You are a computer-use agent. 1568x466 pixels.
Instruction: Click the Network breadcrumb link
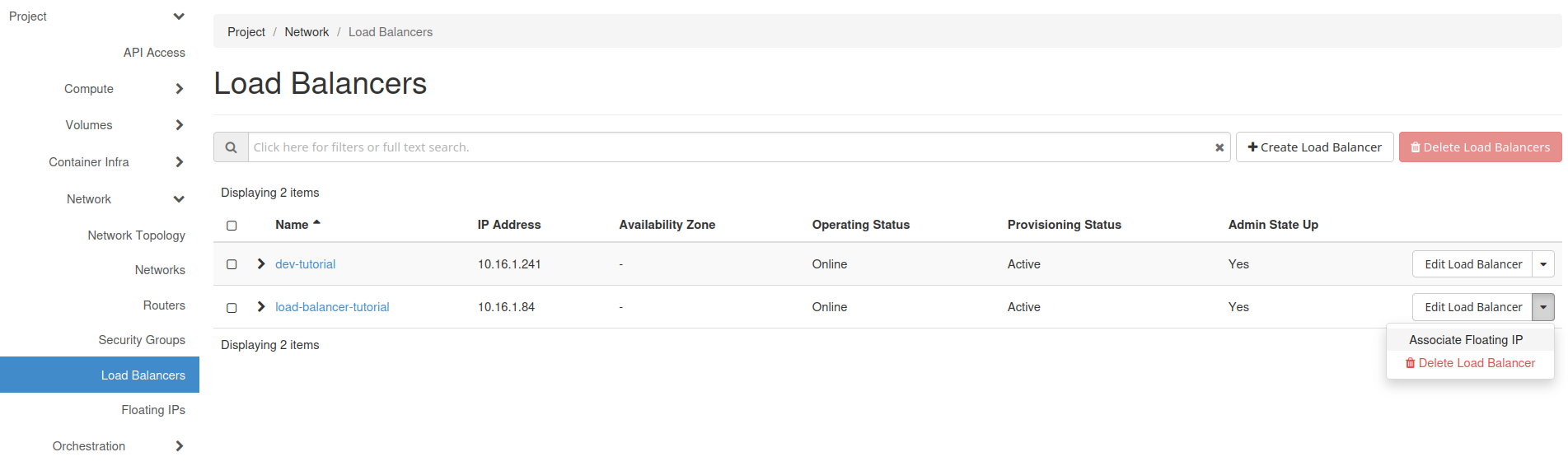[307, 32]
